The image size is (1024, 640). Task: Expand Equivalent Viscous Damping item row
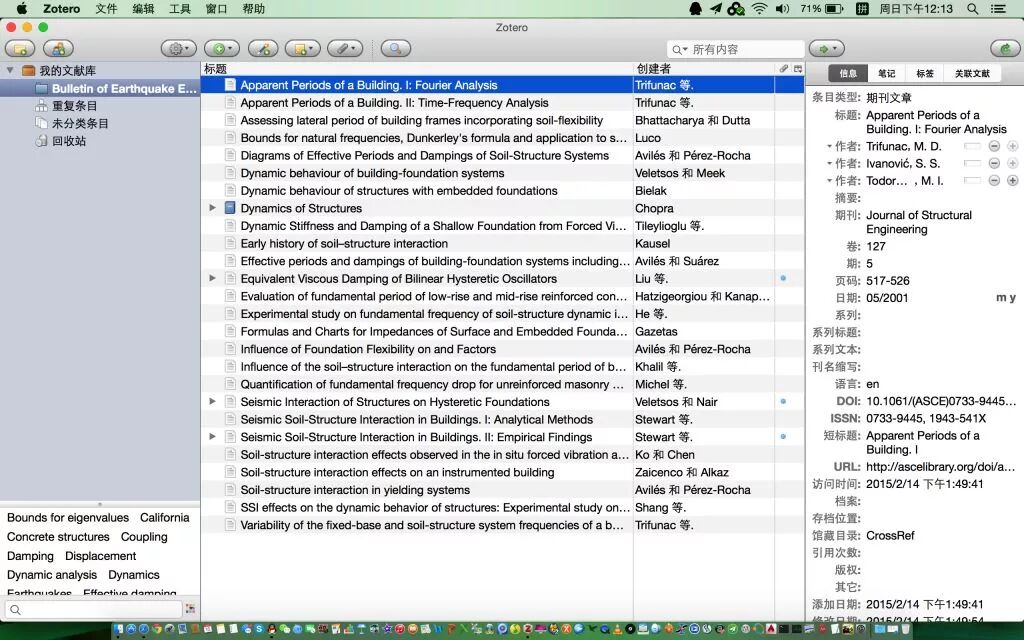(x=212, y=278)
